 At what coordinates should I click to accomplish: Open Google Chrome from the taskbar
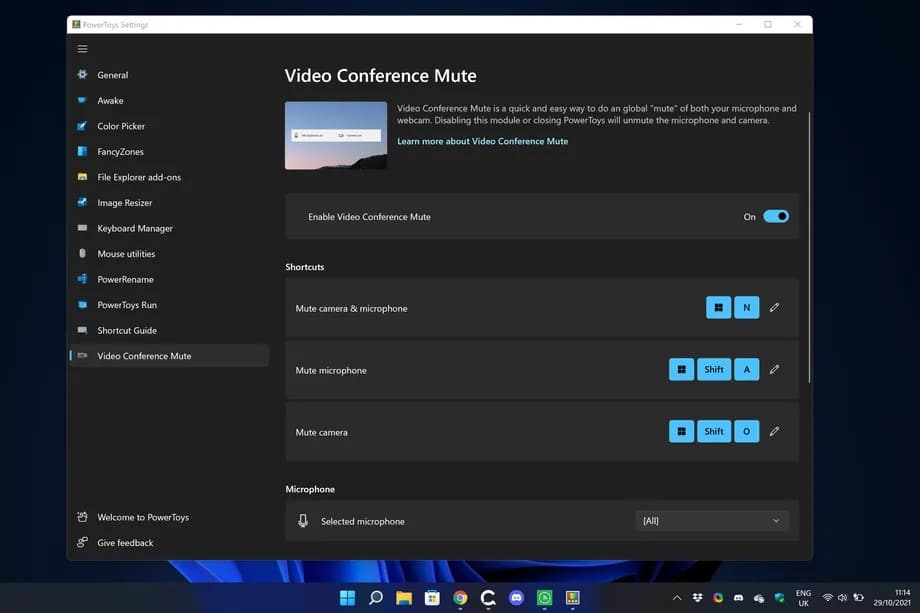click(460, 598)
